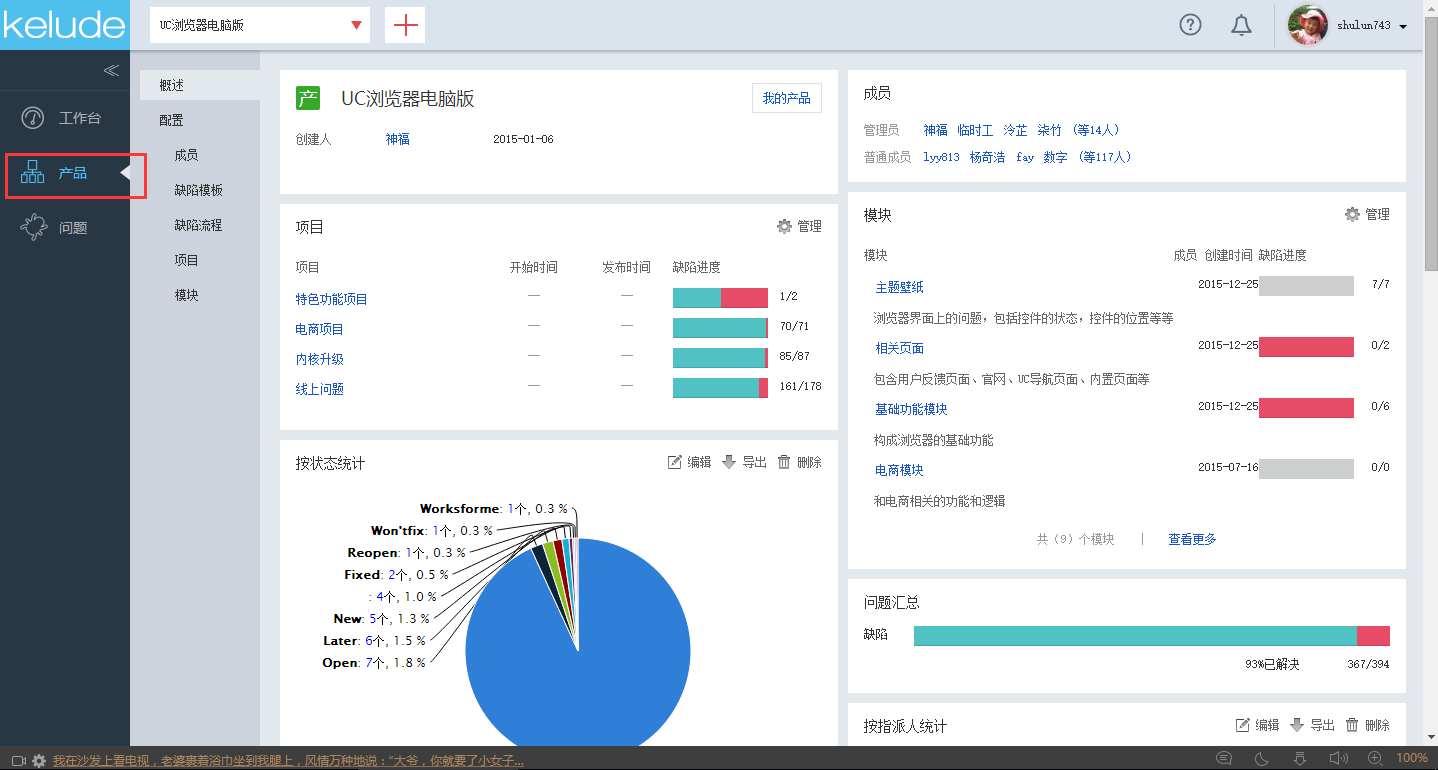1438x770 pixels.
Task: Click the 367/394 defect count
Action: (1368, 664)
